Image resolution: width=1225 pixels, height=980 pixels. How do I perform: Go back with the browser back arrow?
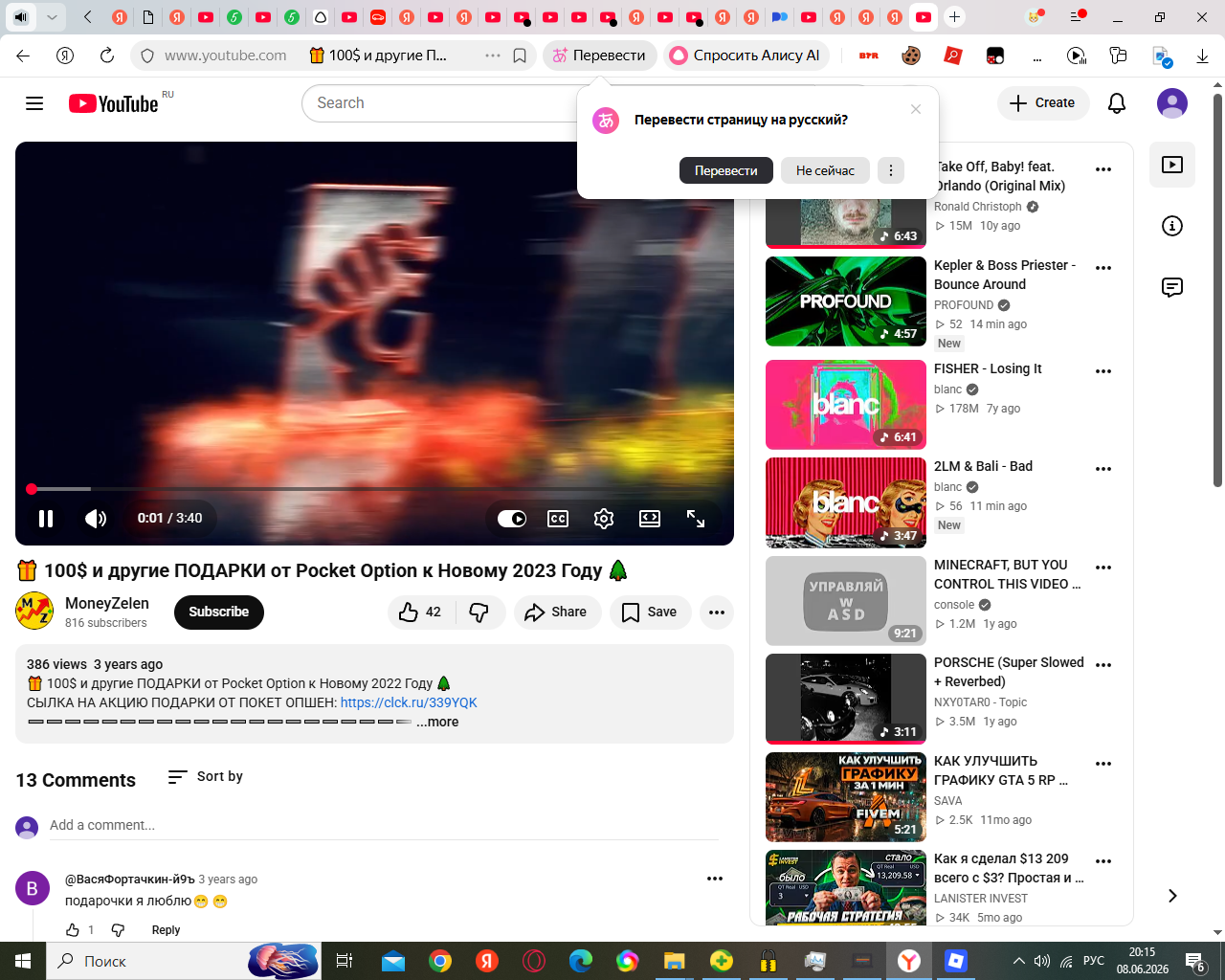point(23,56)
